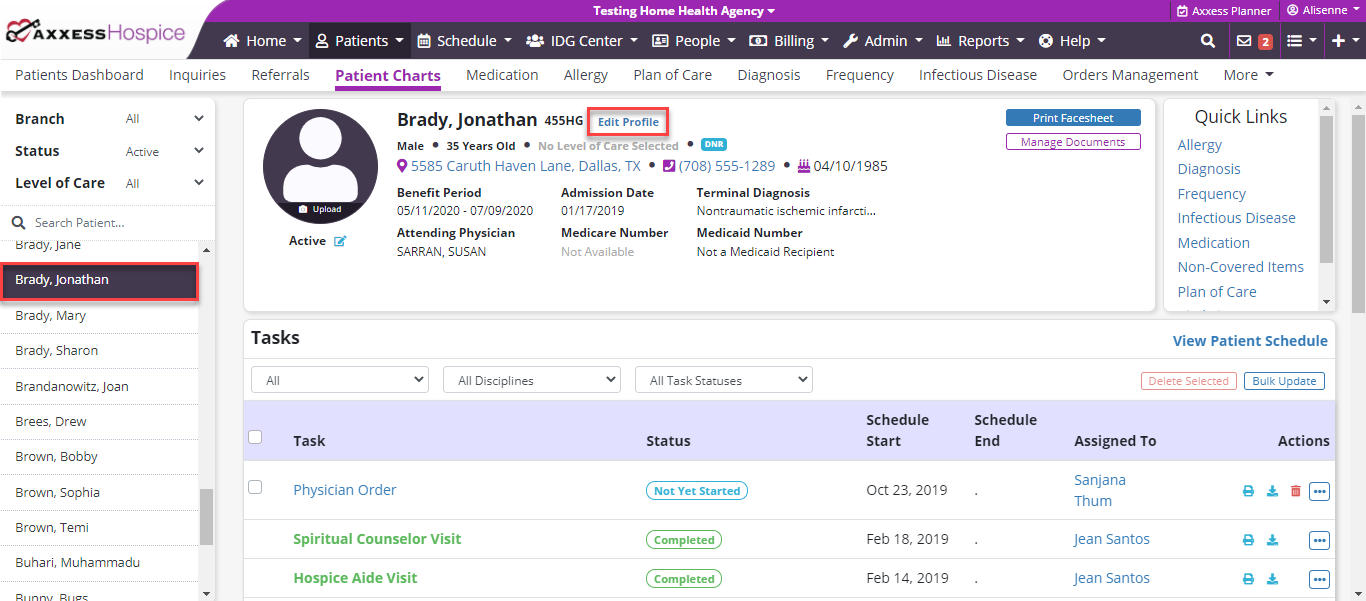Delete the Physician Order using trash icon
The image size is (1366, 601).
[x=1296, y=491]
